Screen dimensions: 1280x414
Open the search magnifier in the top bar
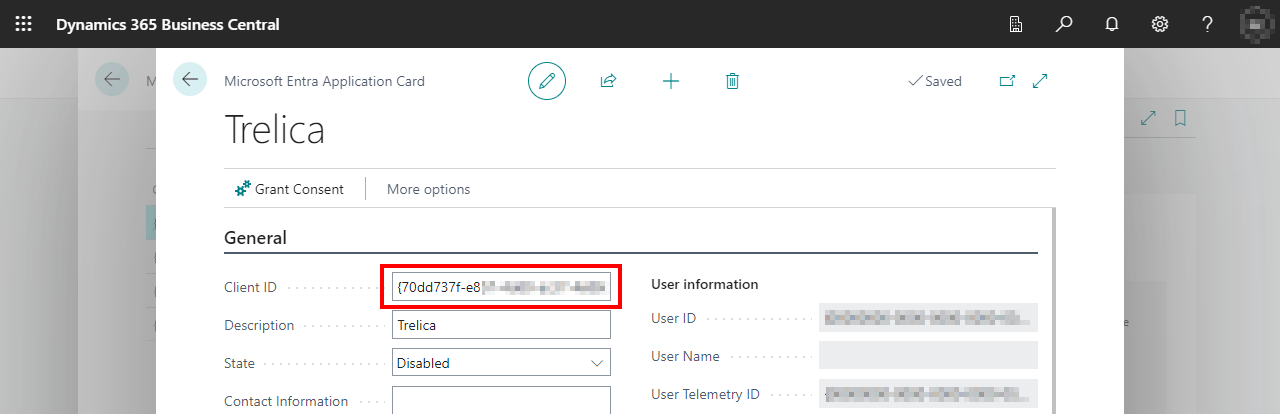[1064, 24]
